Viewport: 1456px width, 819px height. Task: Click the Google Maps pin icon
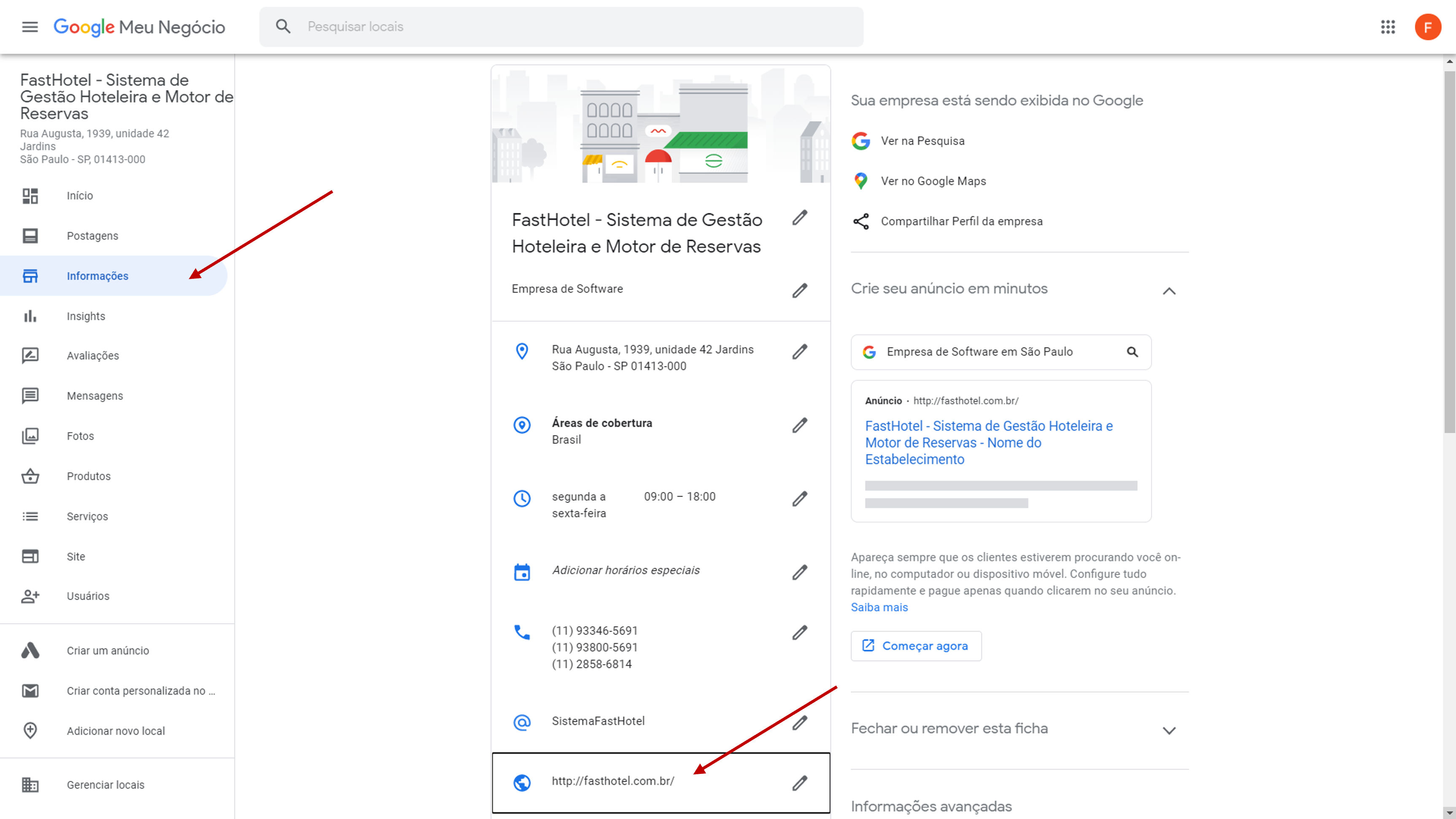coord(861,181)
